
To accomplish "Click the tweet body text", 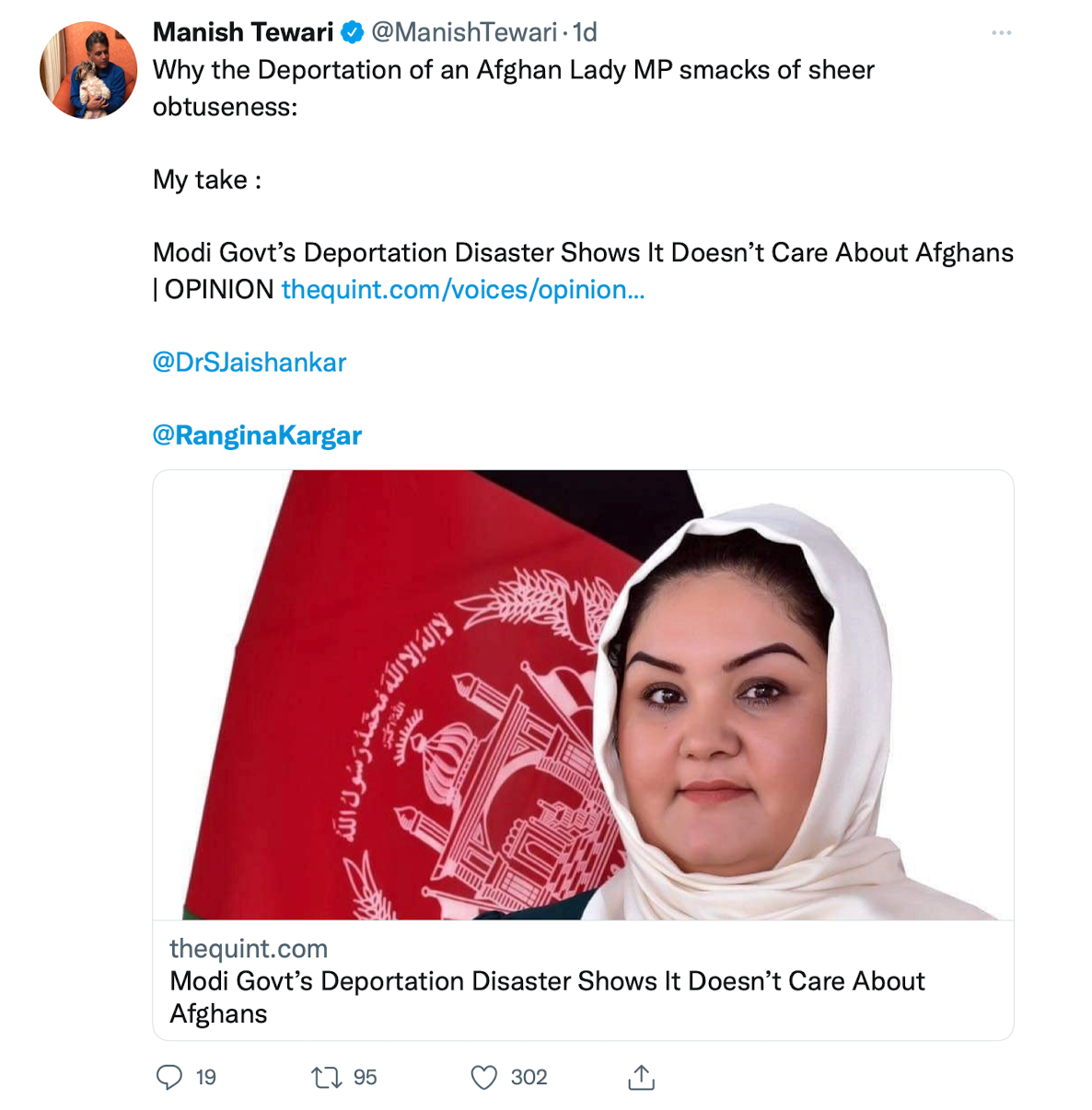I will tap(514, 87).
